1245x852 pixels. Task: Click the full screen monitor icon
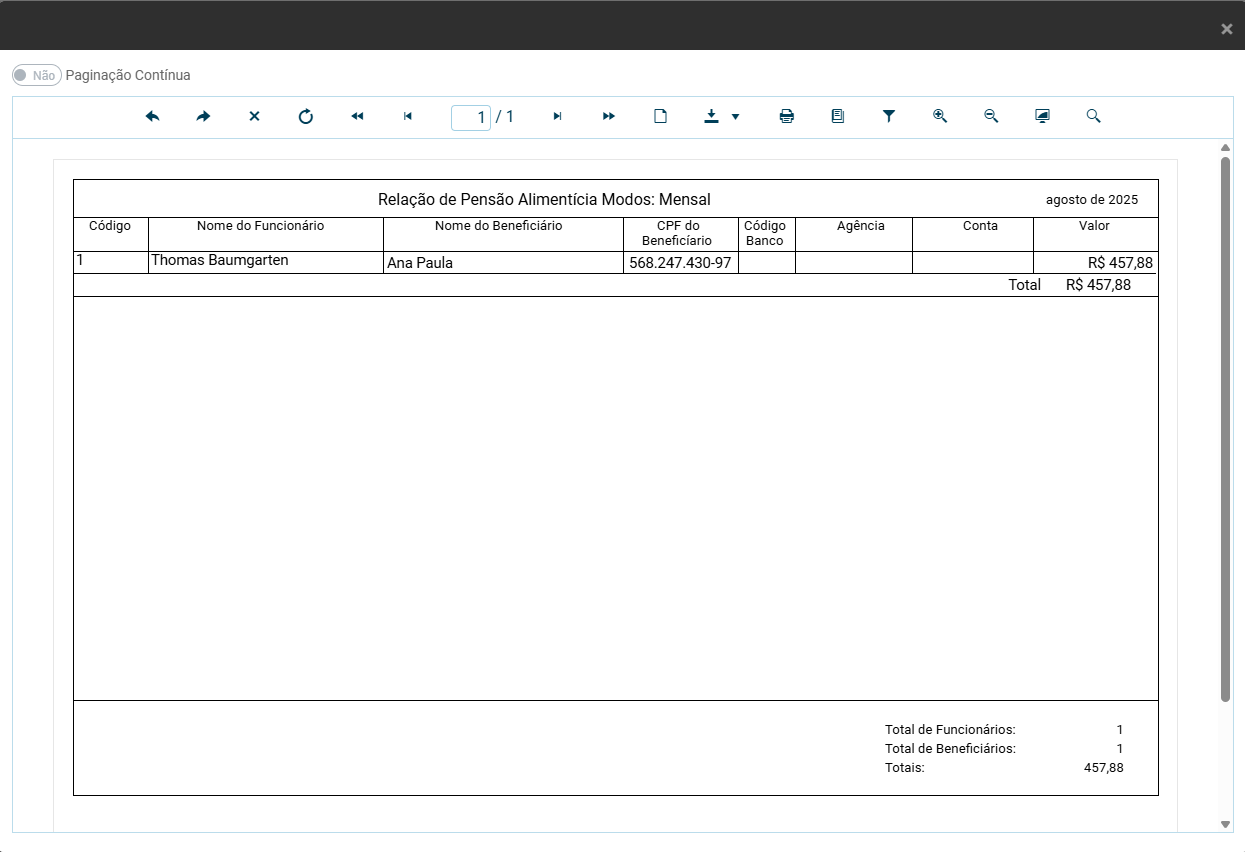pyautogui.click(x=1042, y=117)
